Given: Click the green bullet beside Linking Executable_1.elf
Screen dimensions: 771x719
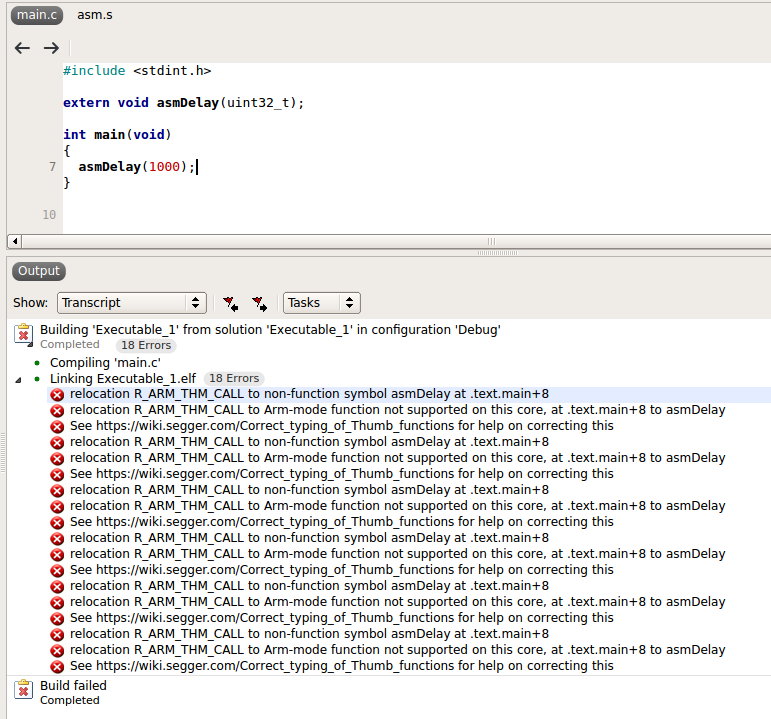Looking at the screenshot, I should [x=37, y=379].
